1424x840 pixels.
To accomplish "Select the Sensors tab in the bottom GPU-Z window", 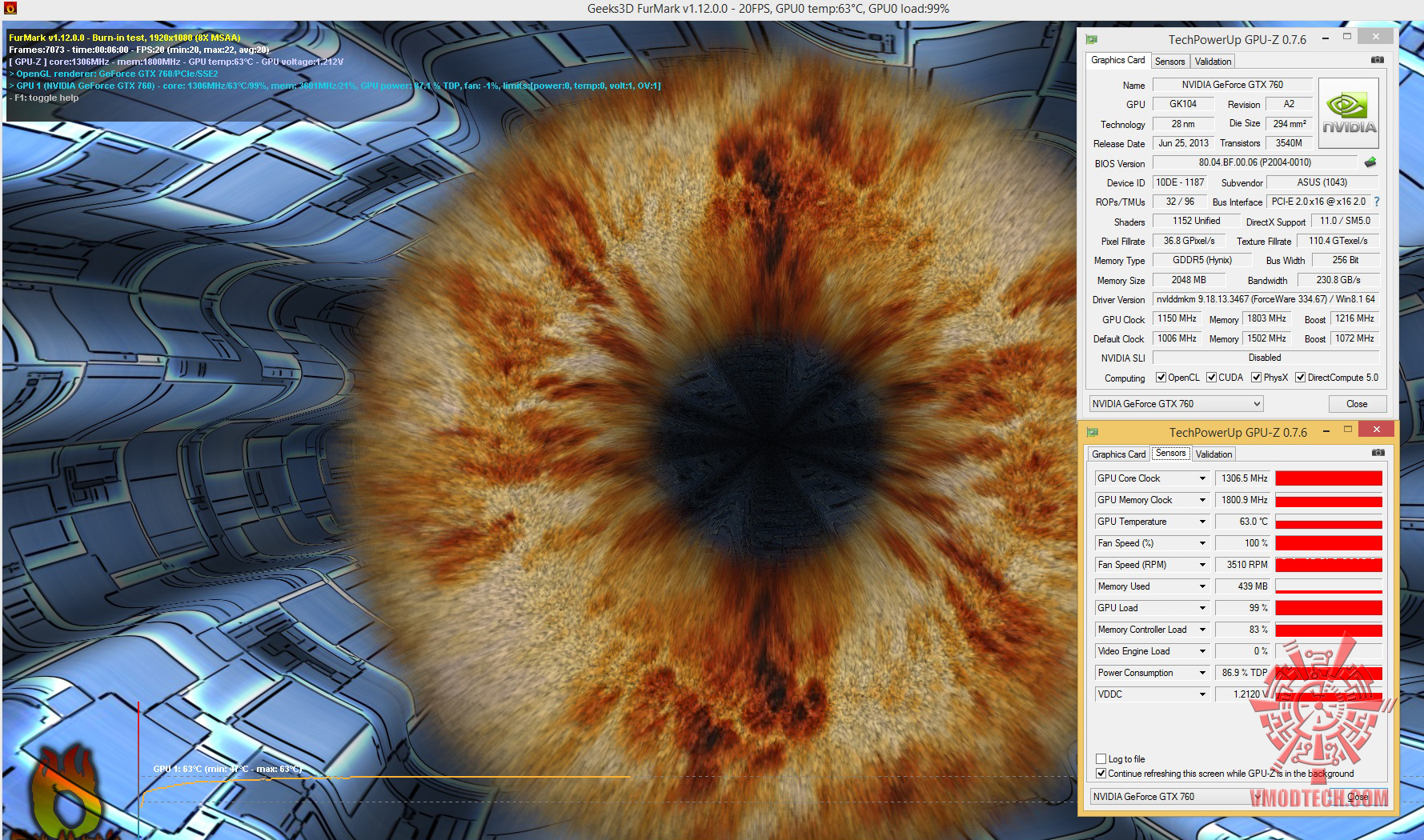I will point(1170,453).
